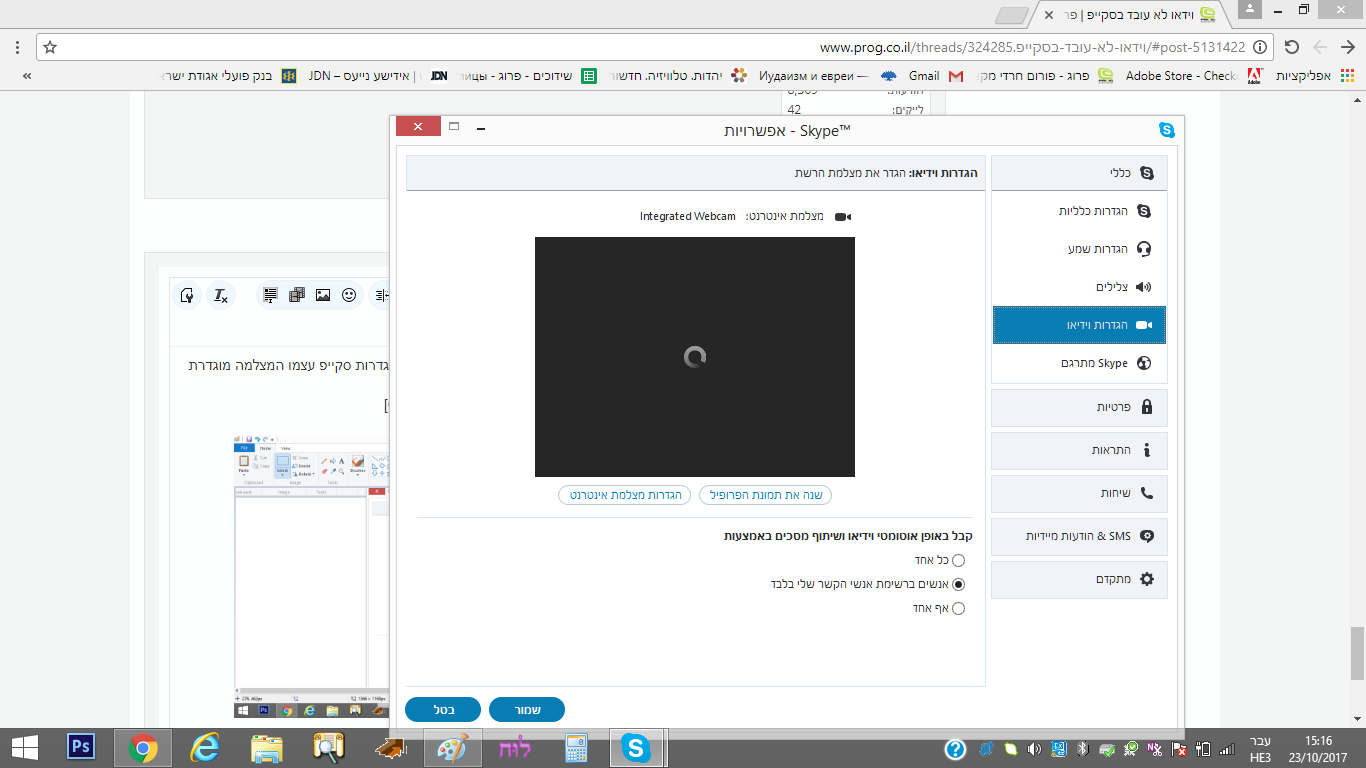This screenshot has height=768, width=1366.
Task: Insert an image with the picture icon
Action: tap(323, 295)
